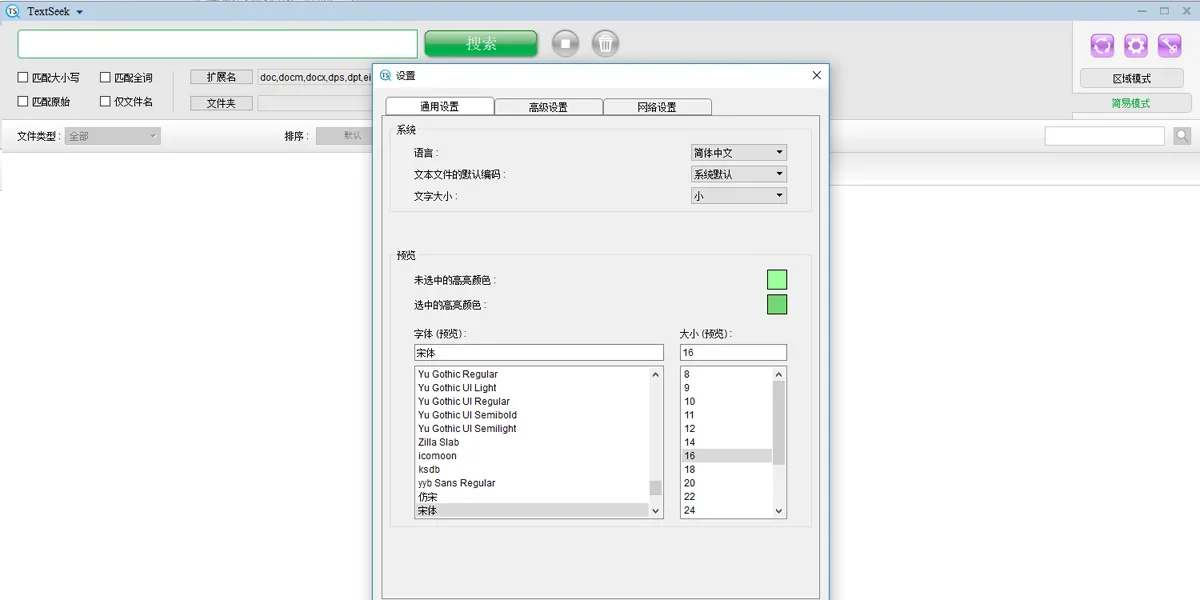
Task: Pick the 未选中的高亮颜色 swatch
Action: tap(777, 280)
